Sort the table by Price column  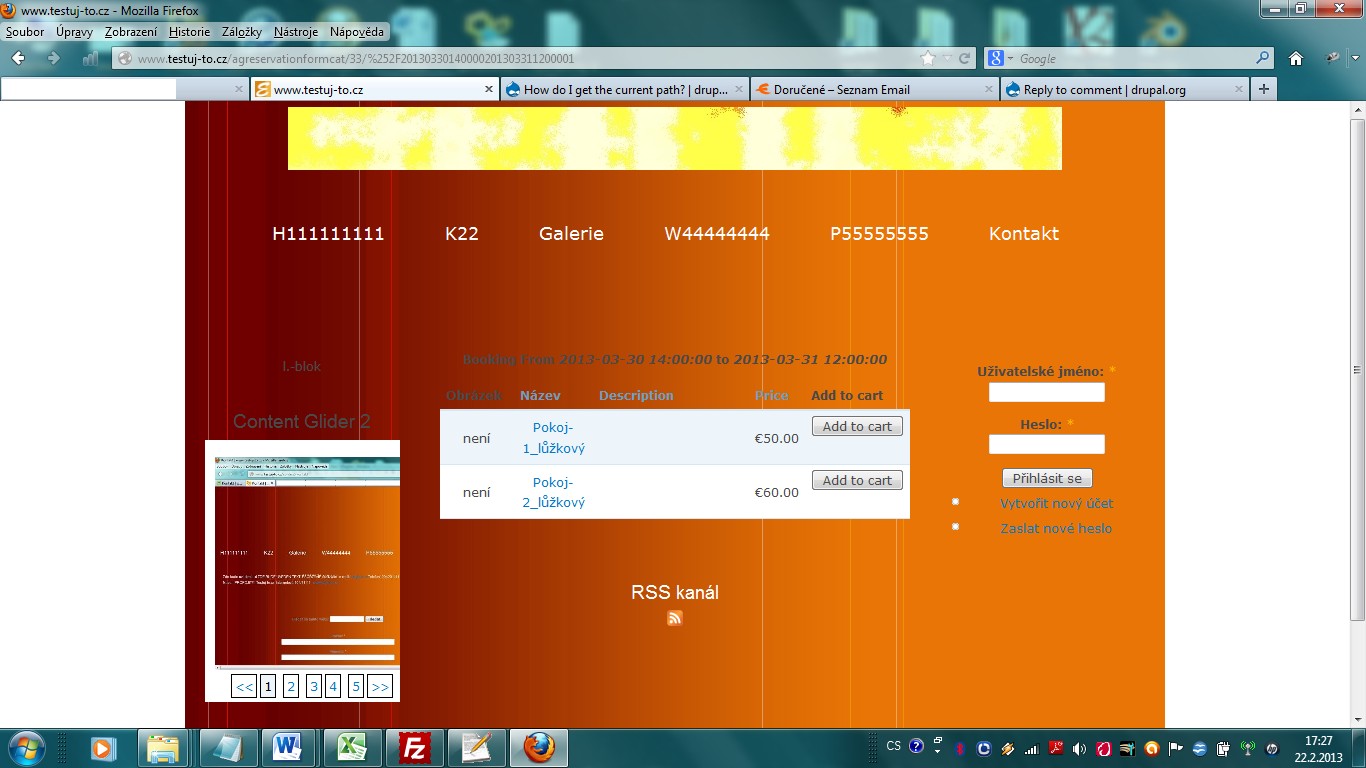coord(771,395)
